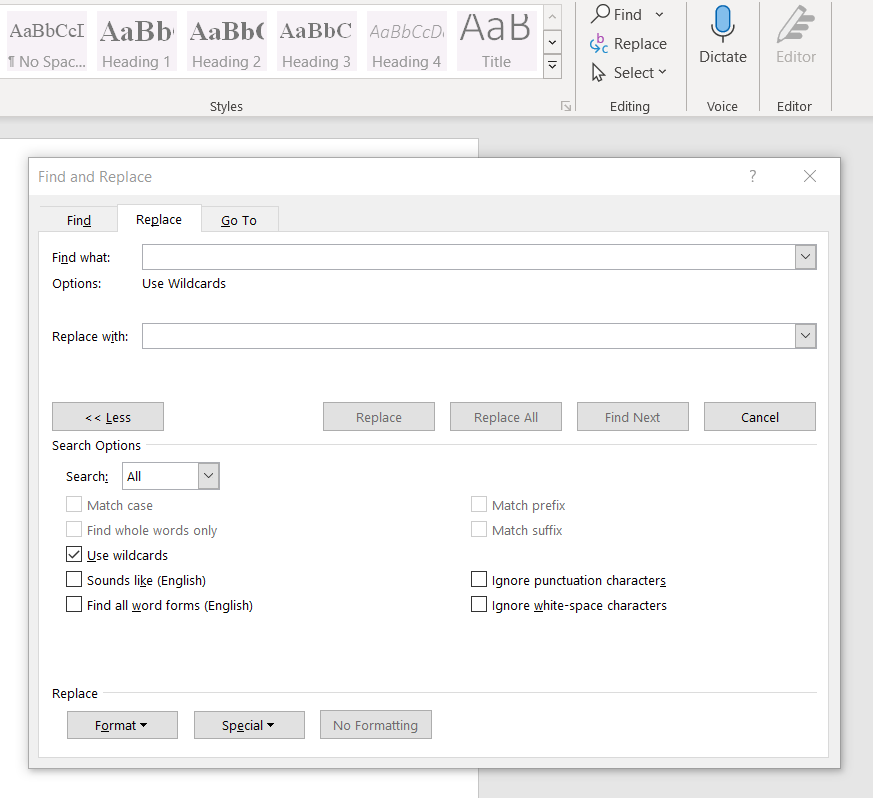Uncheck the Use wildcards checkbox
The height and width of the screenshot is (798, 873).
[x=74, y=555]
